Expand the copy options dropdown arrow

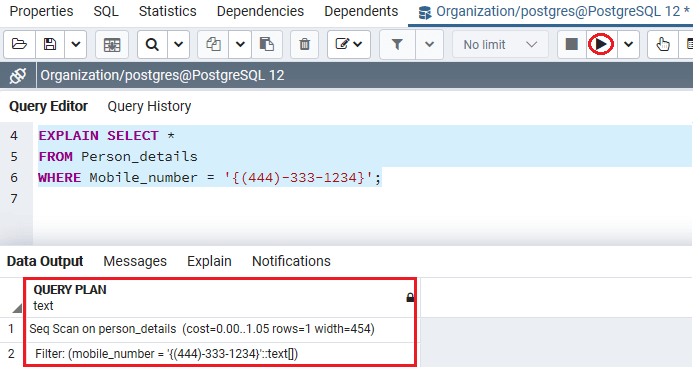240,44
